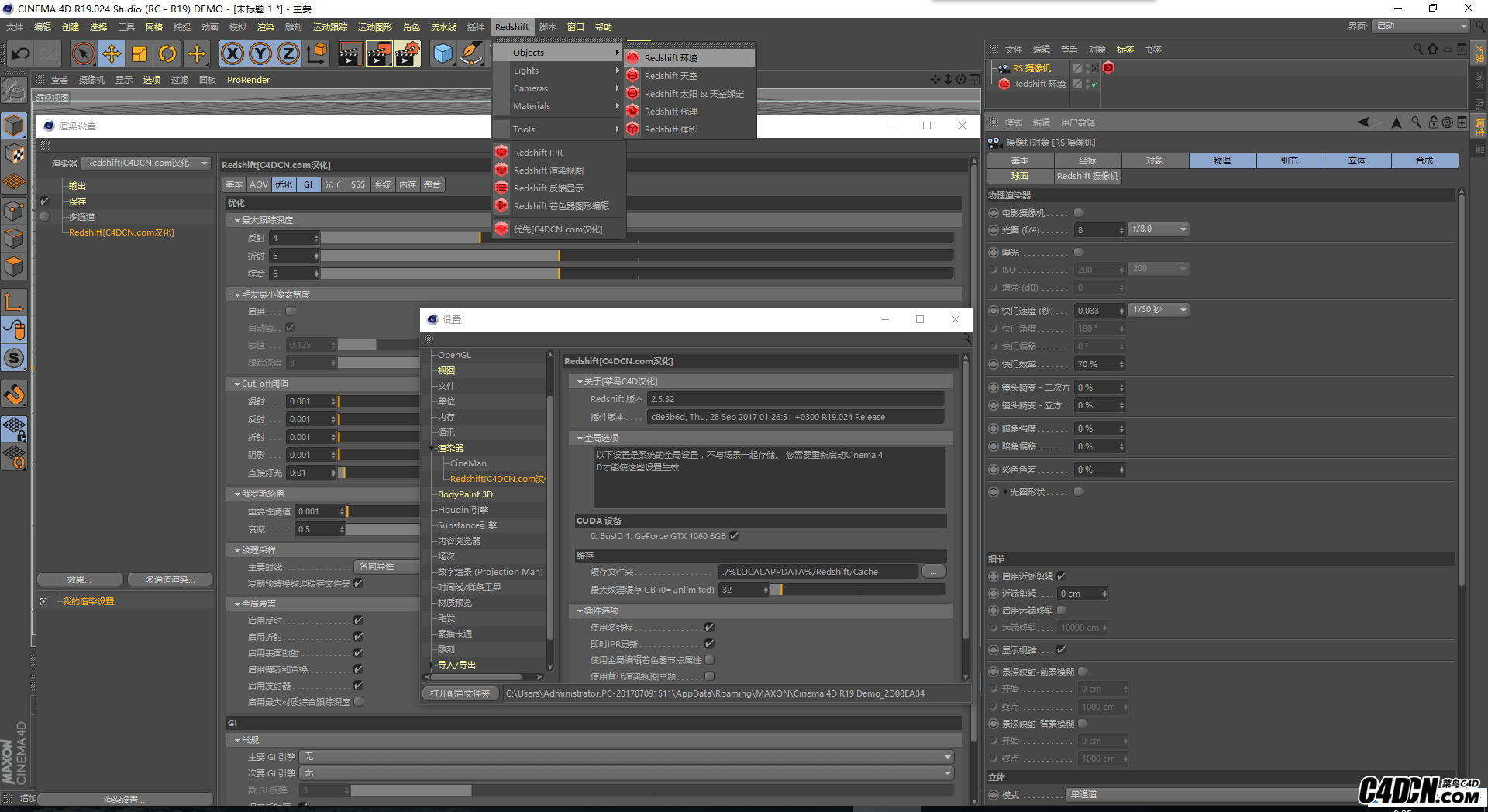Collapse the Cut-off阈值 section

[x=238, y=384]
